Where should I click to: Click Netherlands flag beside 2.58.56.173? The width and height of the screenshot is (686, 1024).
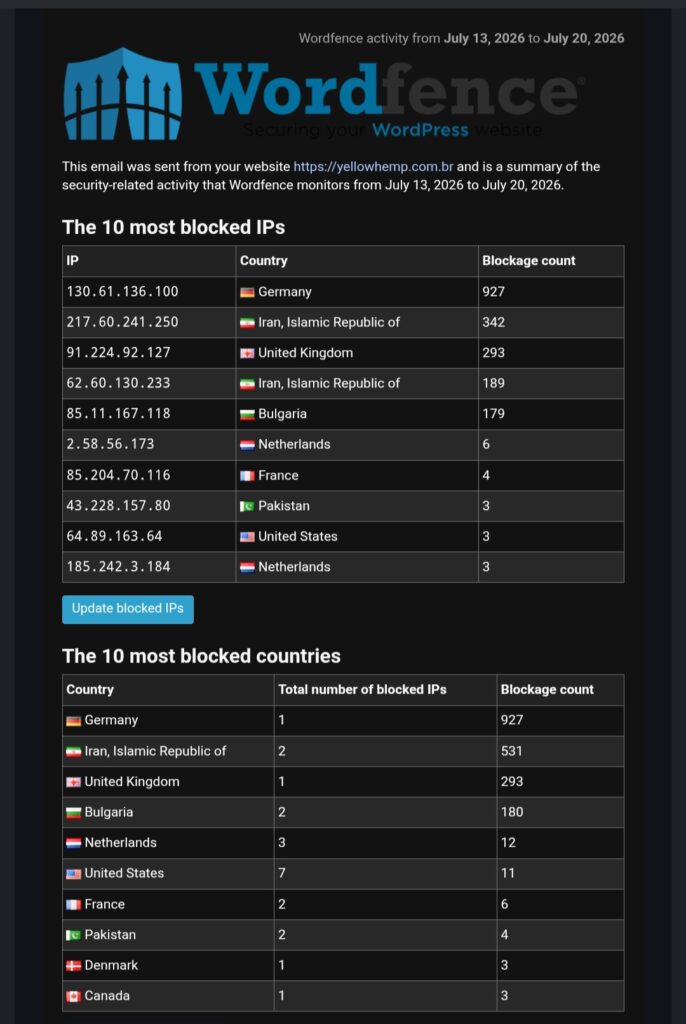[x=247, y=445]
